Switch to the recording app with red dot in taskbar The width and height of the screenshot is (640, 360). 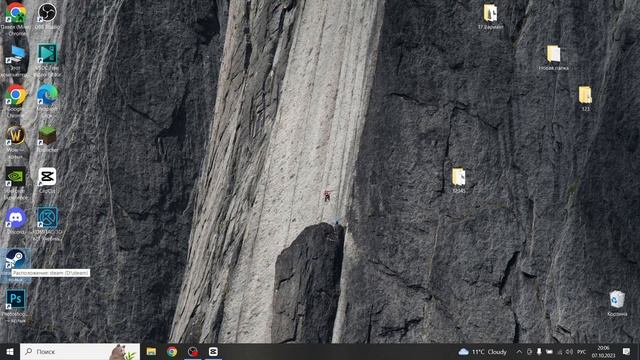point(193,351)
